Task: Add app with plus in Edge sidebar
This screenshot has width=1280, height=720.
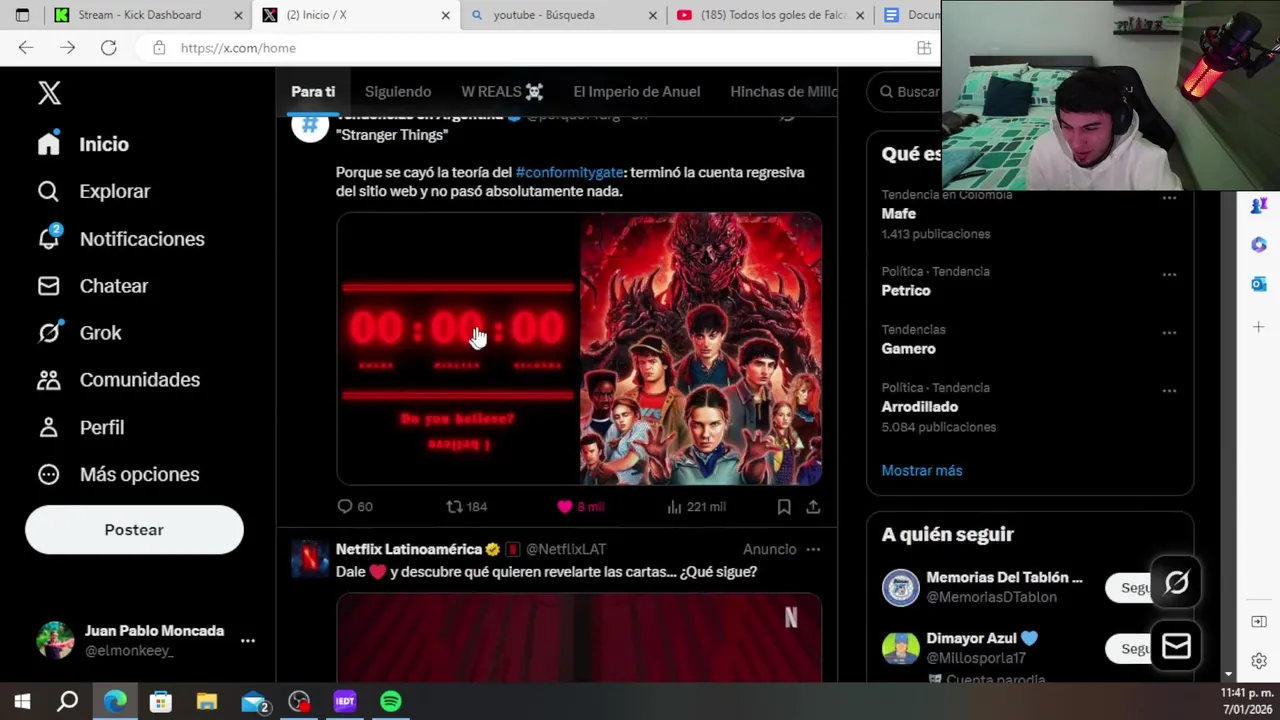Action: point(1259,327)
